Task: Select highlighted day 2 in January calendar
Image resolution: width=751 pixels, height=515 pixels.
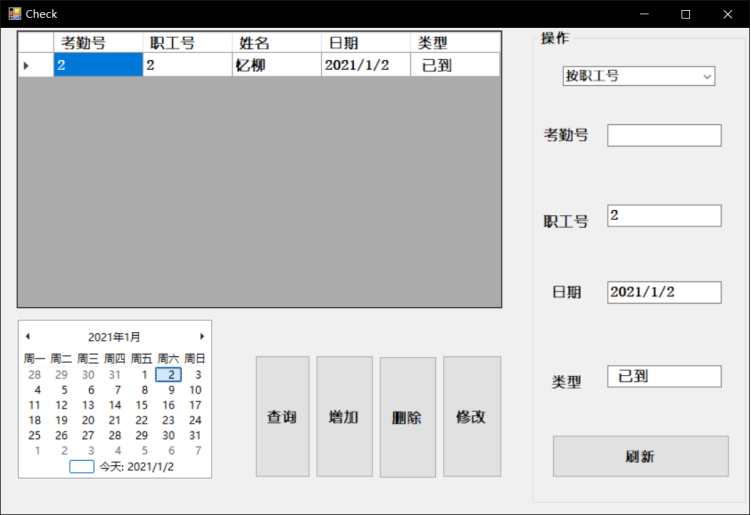Action: pyautogui.click(x=169, y=375)
